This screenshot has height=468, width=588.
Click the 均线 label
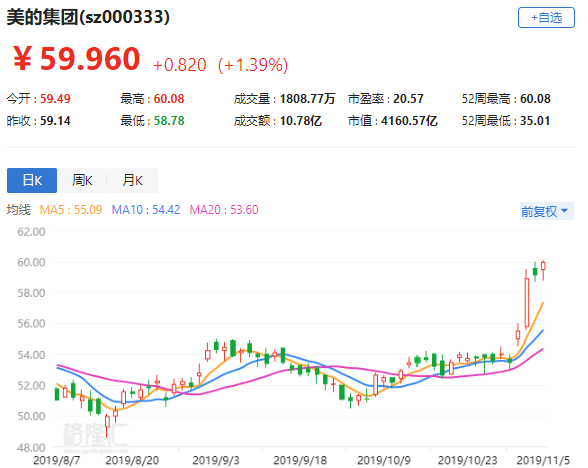[x=18, y=209]
